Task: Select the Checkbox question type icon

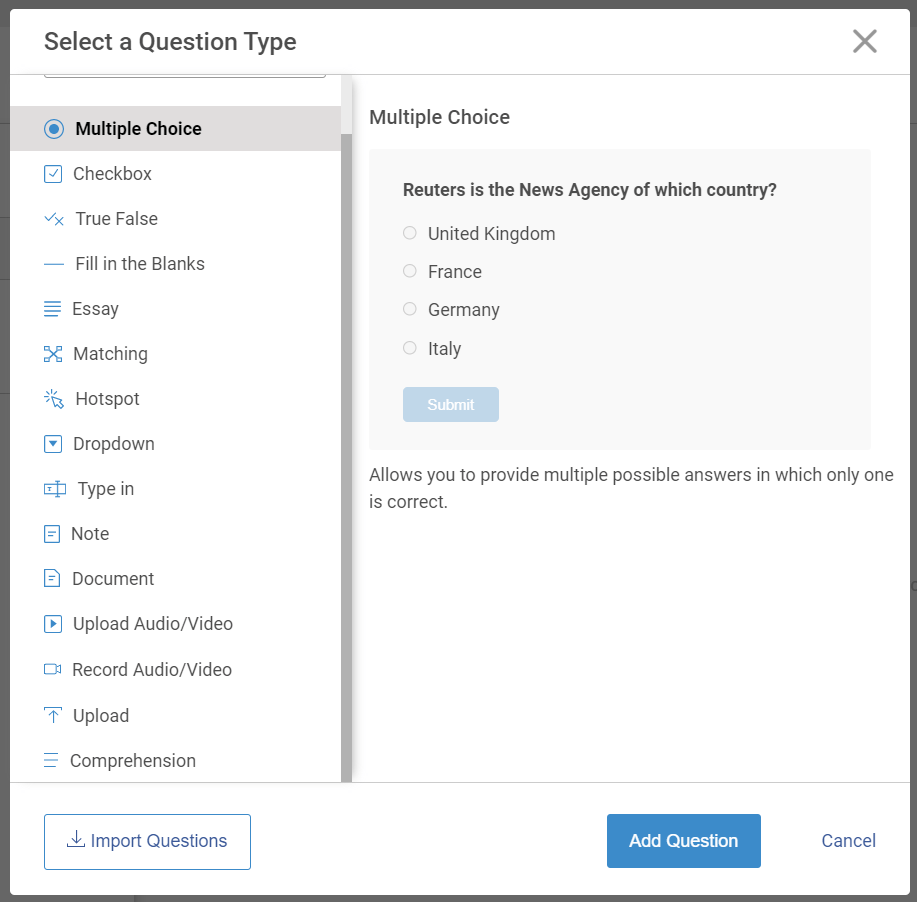Action: (x=53, y=174)
